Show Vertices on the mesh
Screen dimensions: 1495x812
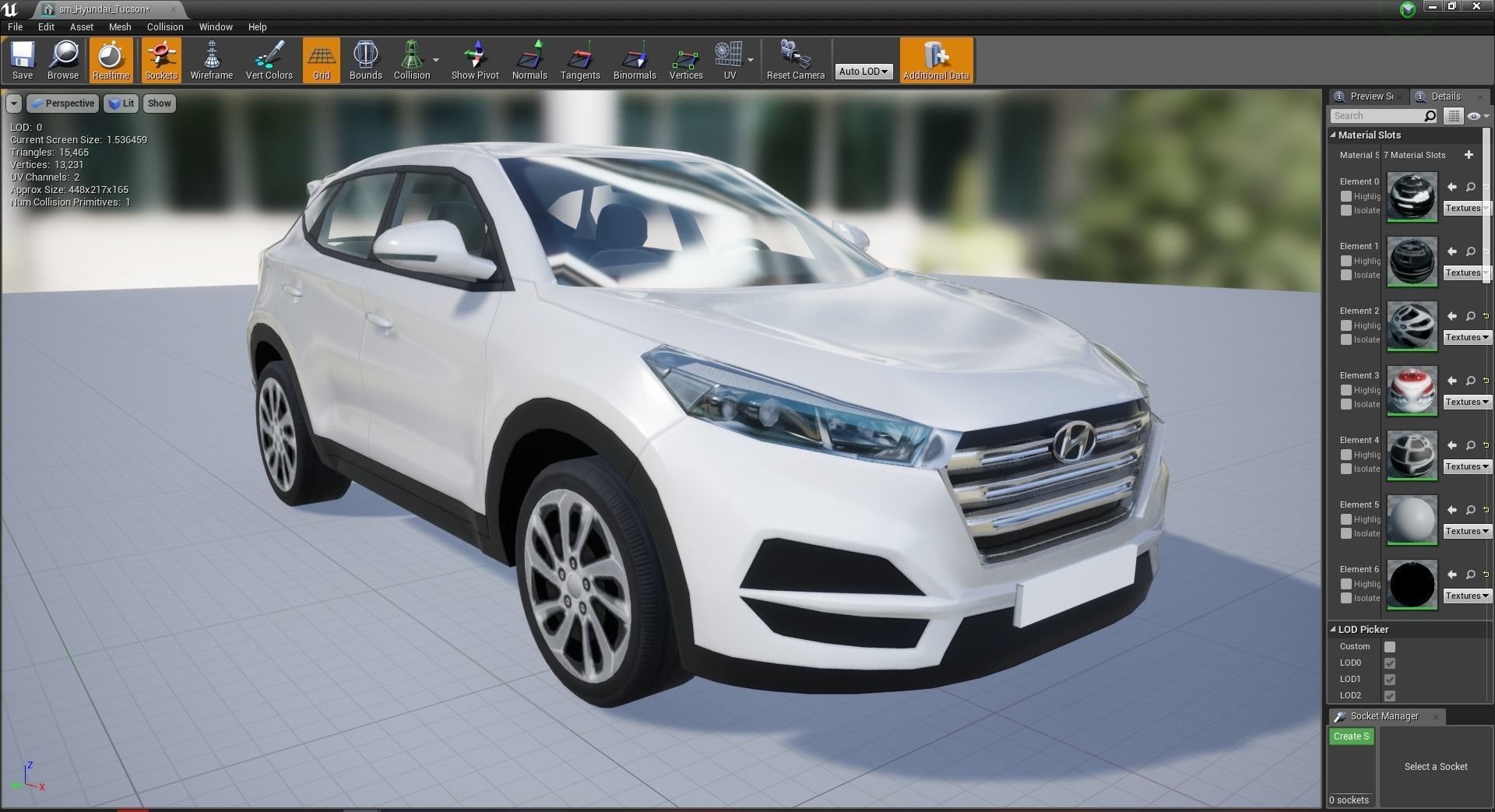[x=686, y=60]
